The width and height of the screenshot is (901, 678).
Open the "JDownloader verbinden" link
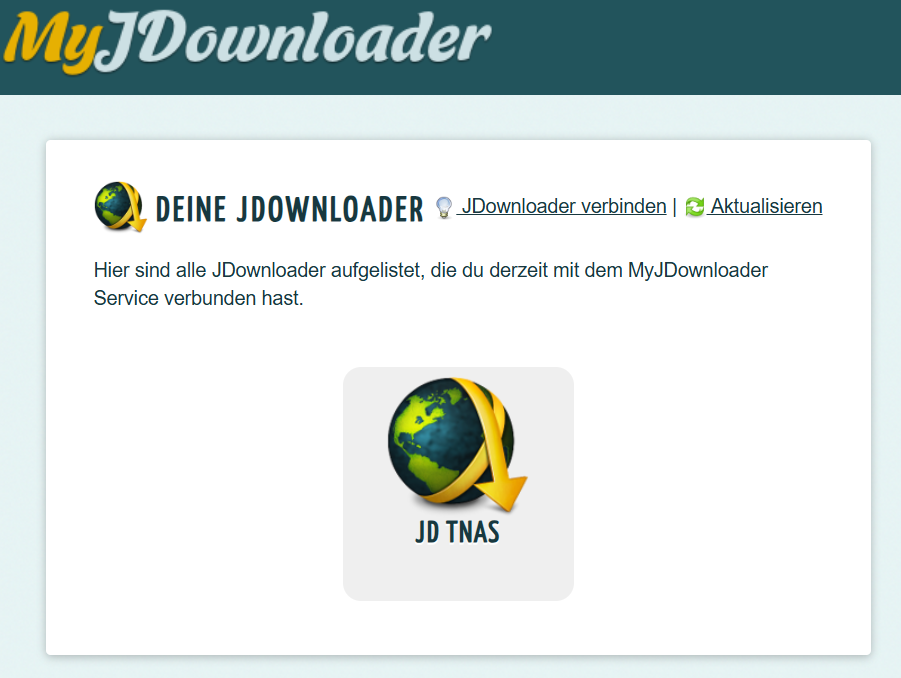pyautogui.click(x=563, y=207)
